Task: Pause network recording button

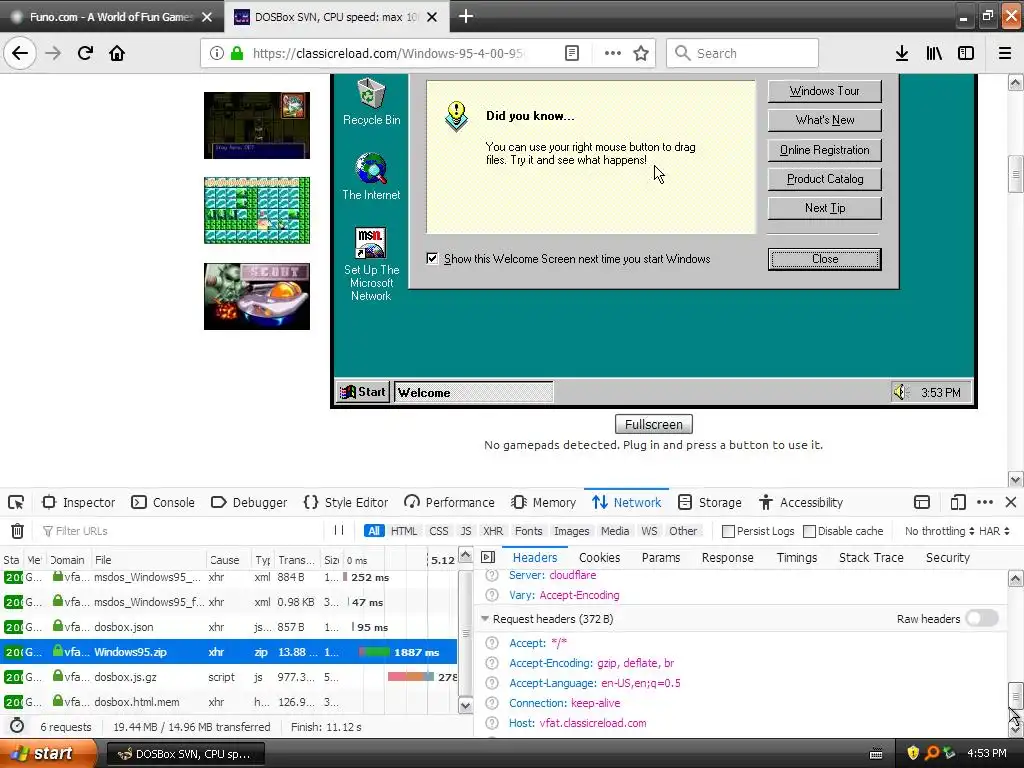Action: [338, 530]
